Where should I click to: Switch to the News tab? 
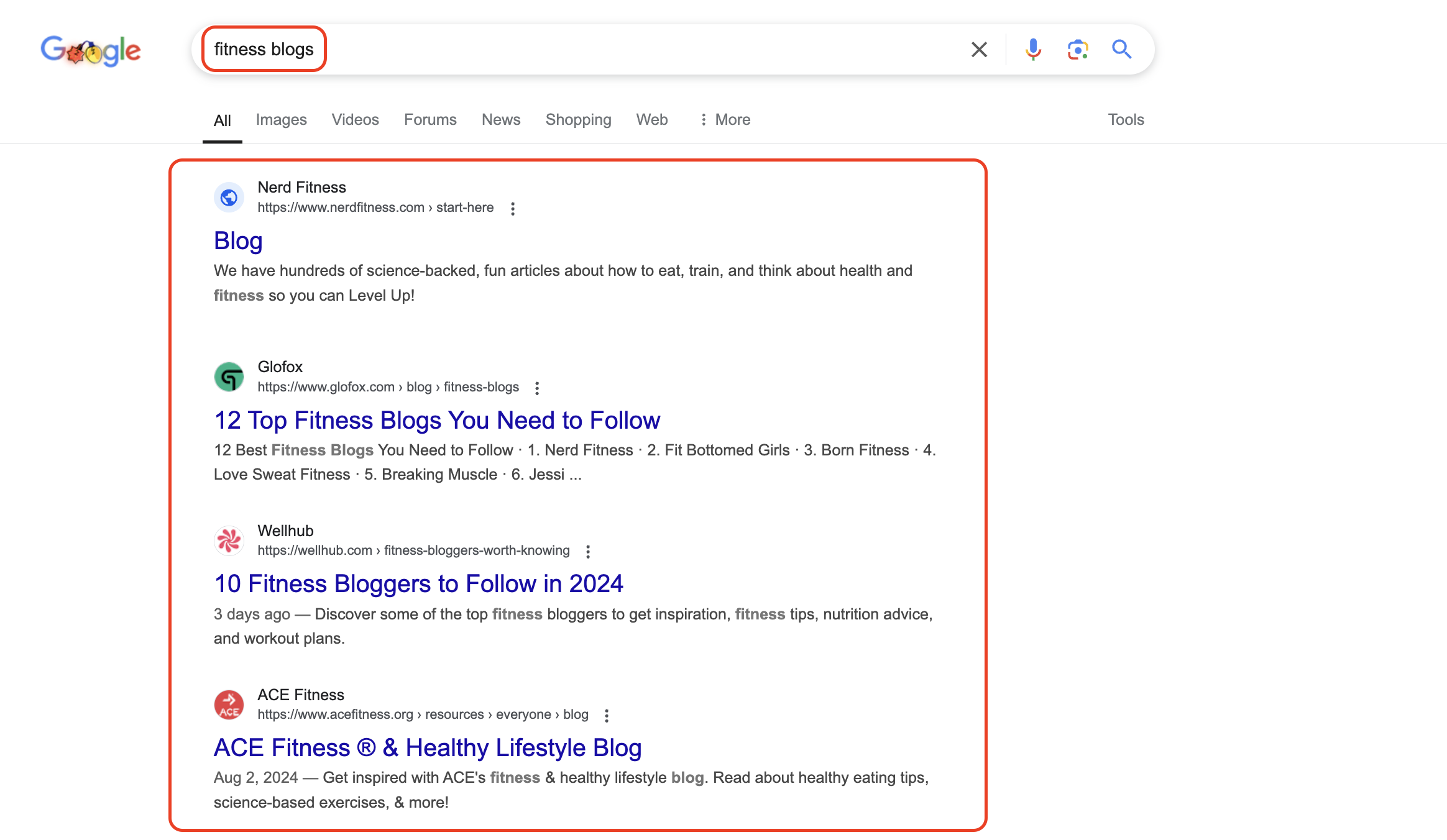click(x=501, y=119)
